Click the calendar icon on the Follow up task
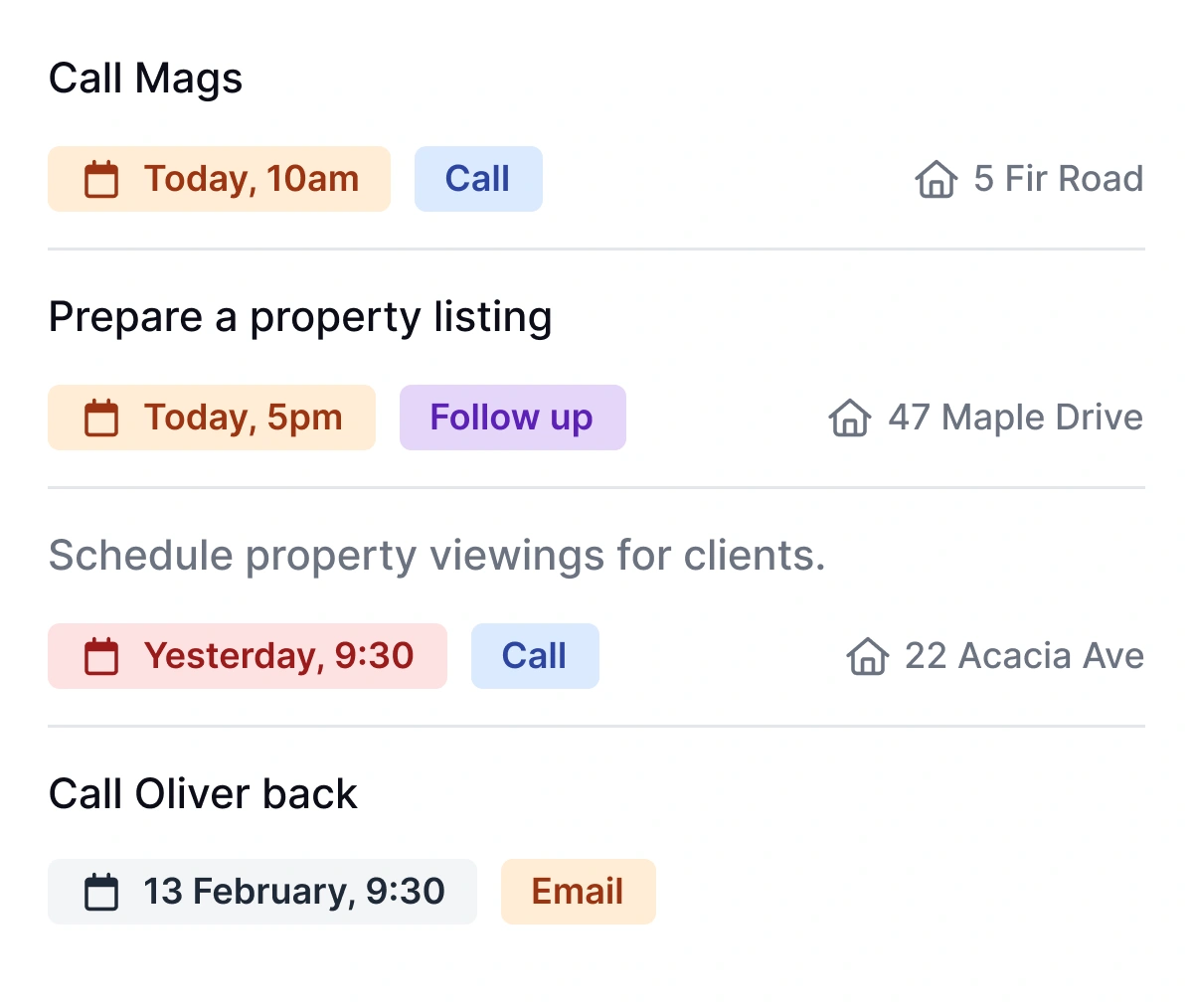 coord(102,418)
